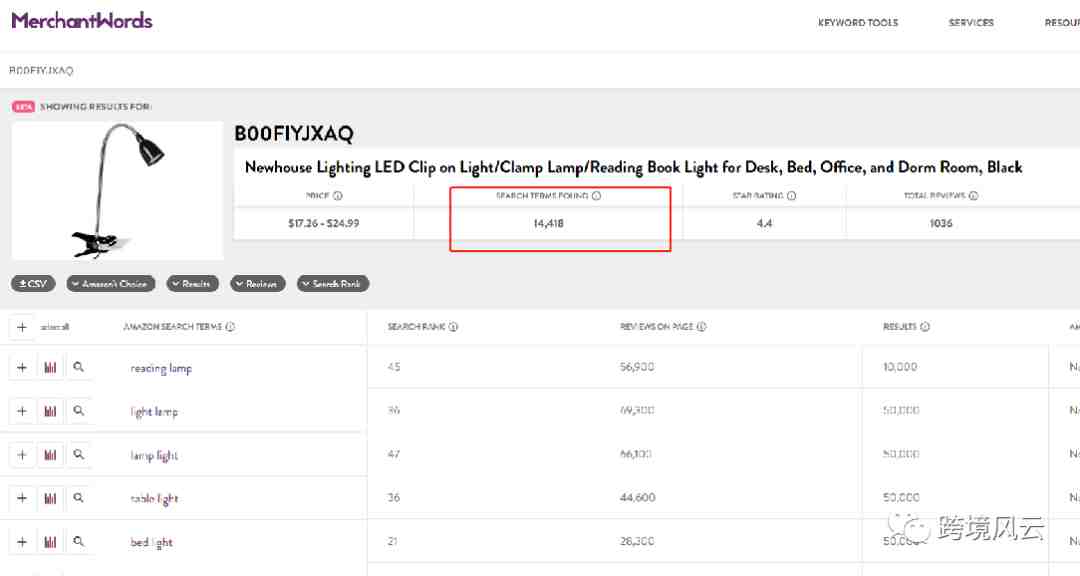This screenshot has height=576, width=1080.
Task: Open the 'lamp light' keyword link
Action: point(154,455)
